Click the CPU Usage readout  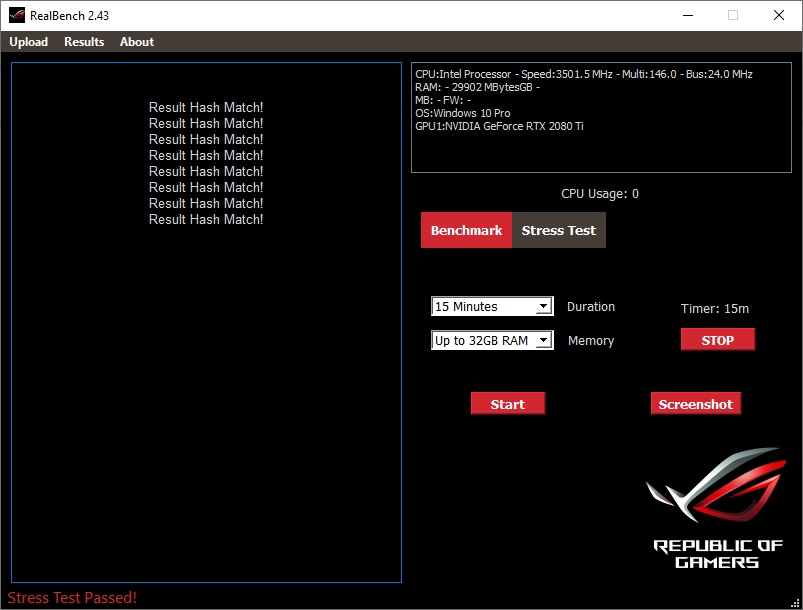point(599,194)
